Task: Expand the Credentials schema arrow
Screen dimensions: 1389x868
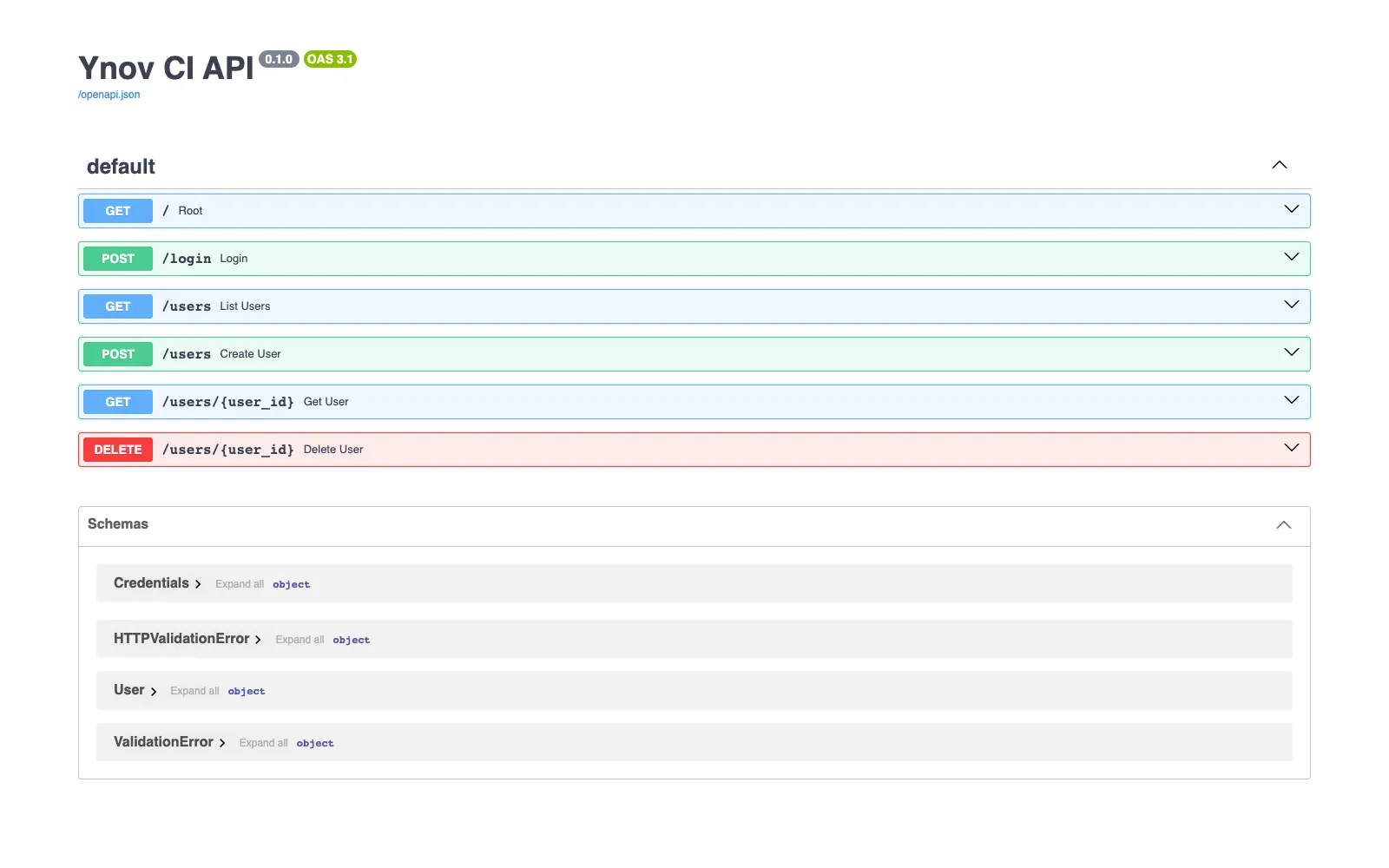Action: coord(198,584)
